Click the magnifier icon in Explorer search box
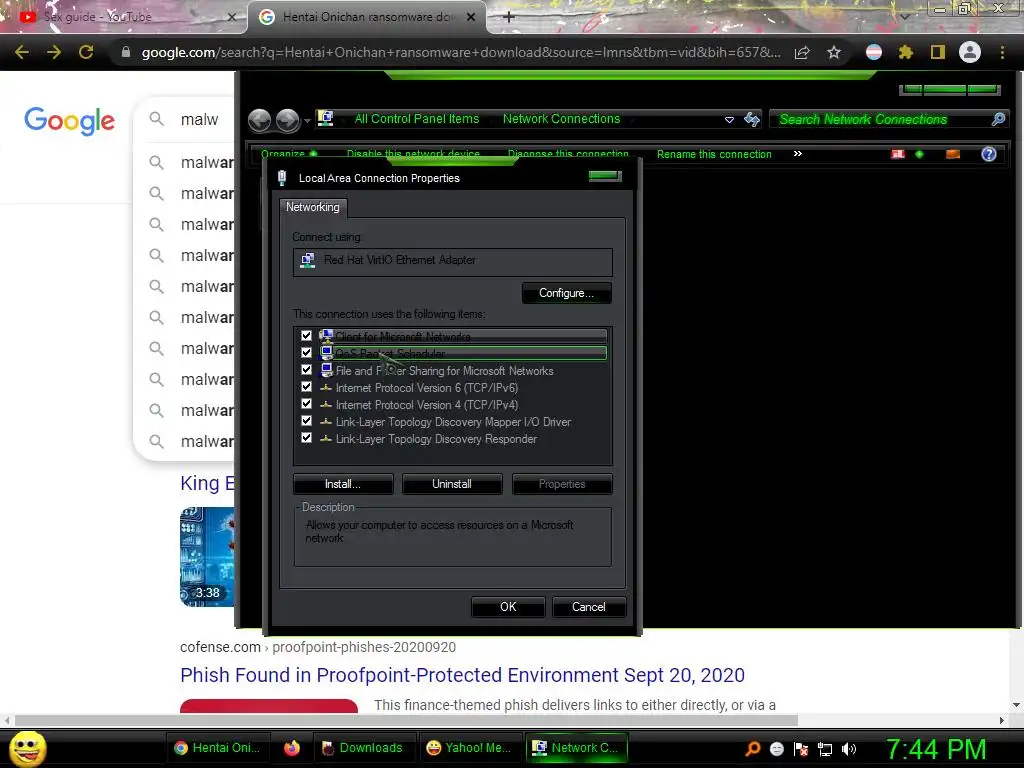The height and width of the screenshot is (768, 1024). (998, 120)
